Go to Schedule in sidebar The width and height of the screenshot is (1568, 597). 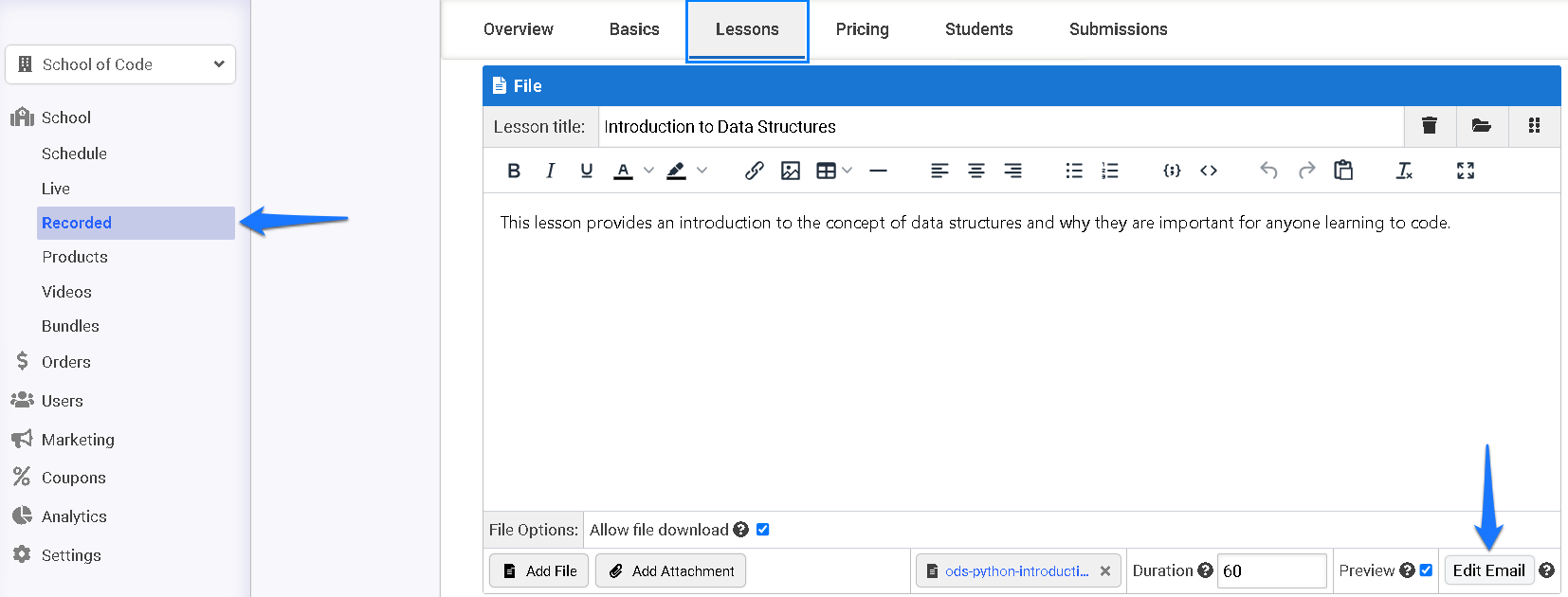74,154
